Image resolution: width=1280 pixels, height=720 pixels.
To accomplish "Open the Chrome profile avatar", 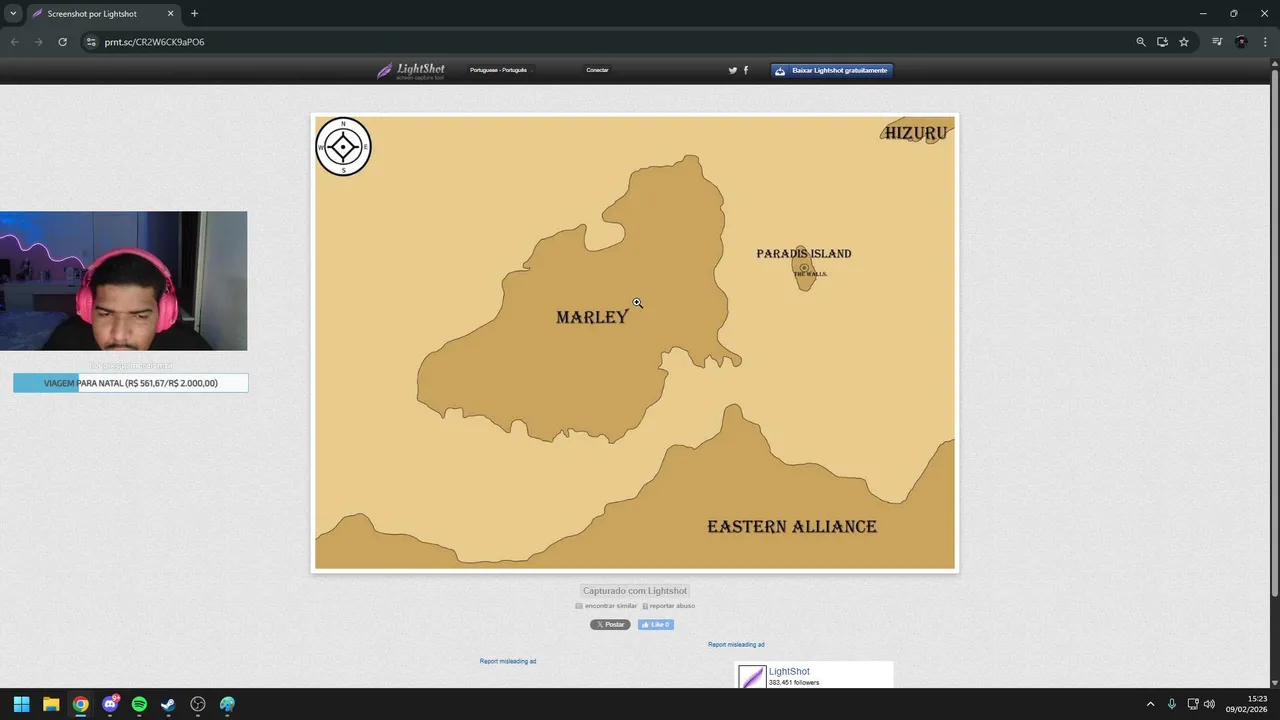I will click(1241, 42).
